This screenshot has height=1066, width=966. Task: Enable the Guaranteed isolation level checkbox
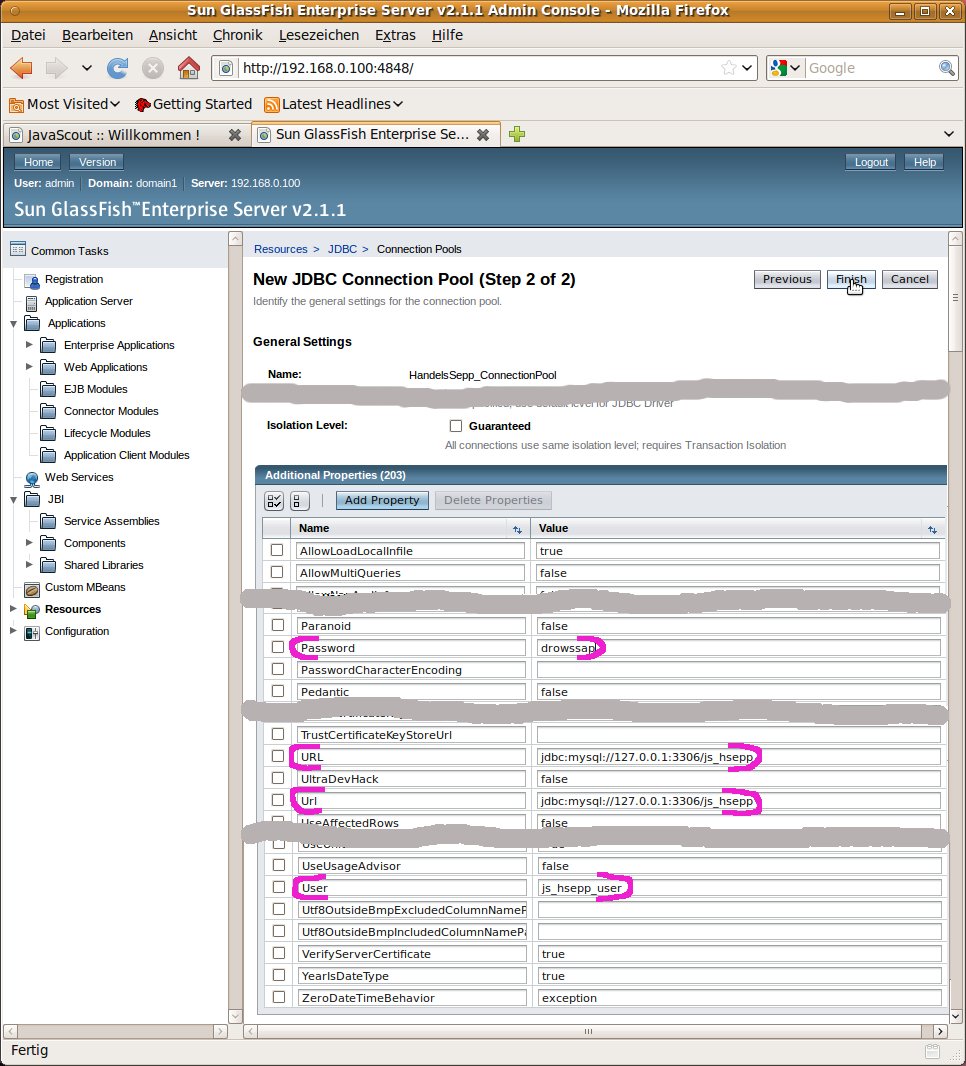(456, 426)
